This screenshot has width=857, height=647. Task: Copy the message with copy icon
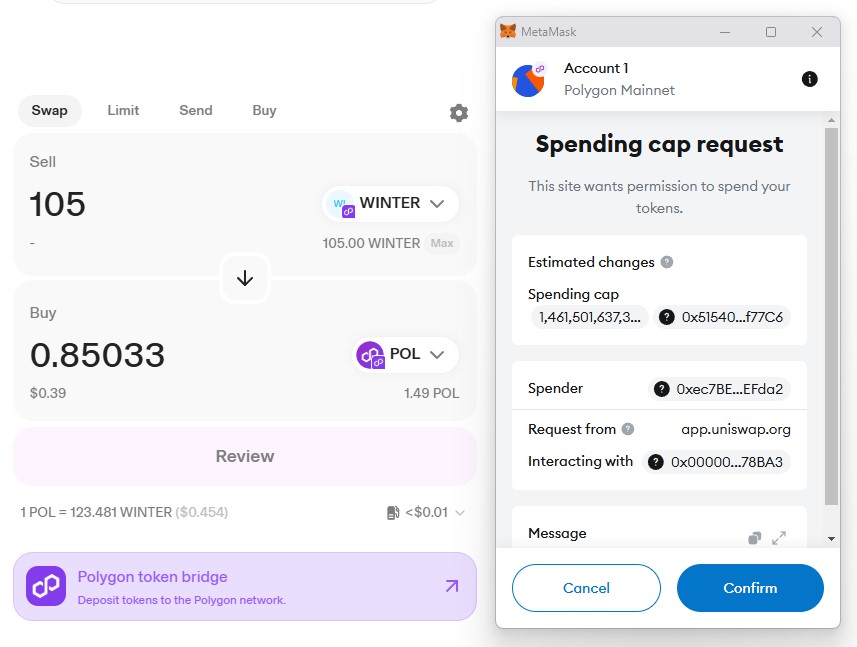point(755,538)
